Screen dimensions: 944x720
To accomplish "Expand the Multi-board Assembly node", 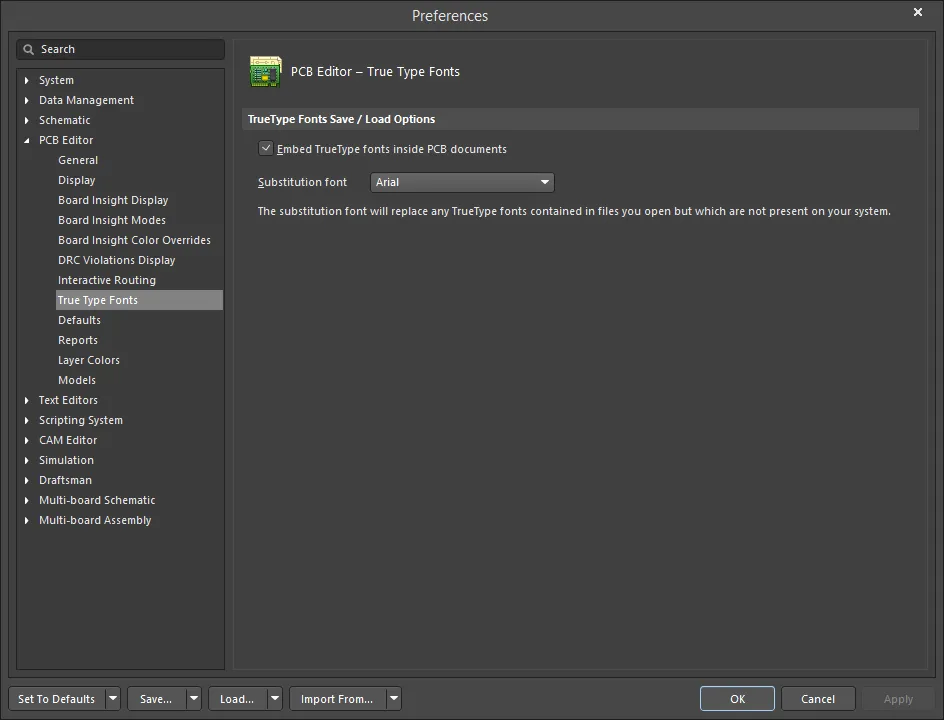I will [x=26, y=520].
